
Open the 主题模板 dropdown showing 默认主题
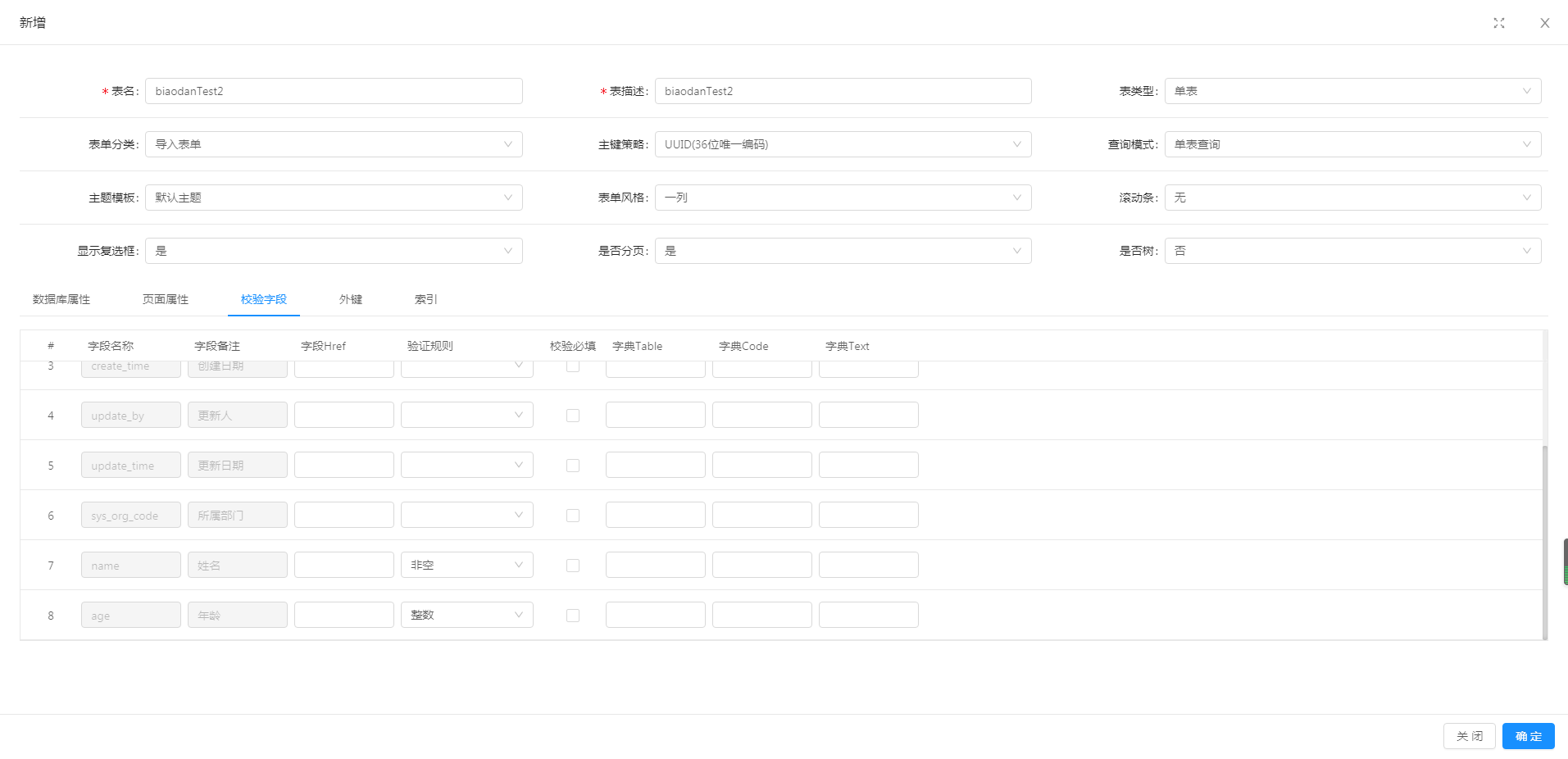(334, 198)
